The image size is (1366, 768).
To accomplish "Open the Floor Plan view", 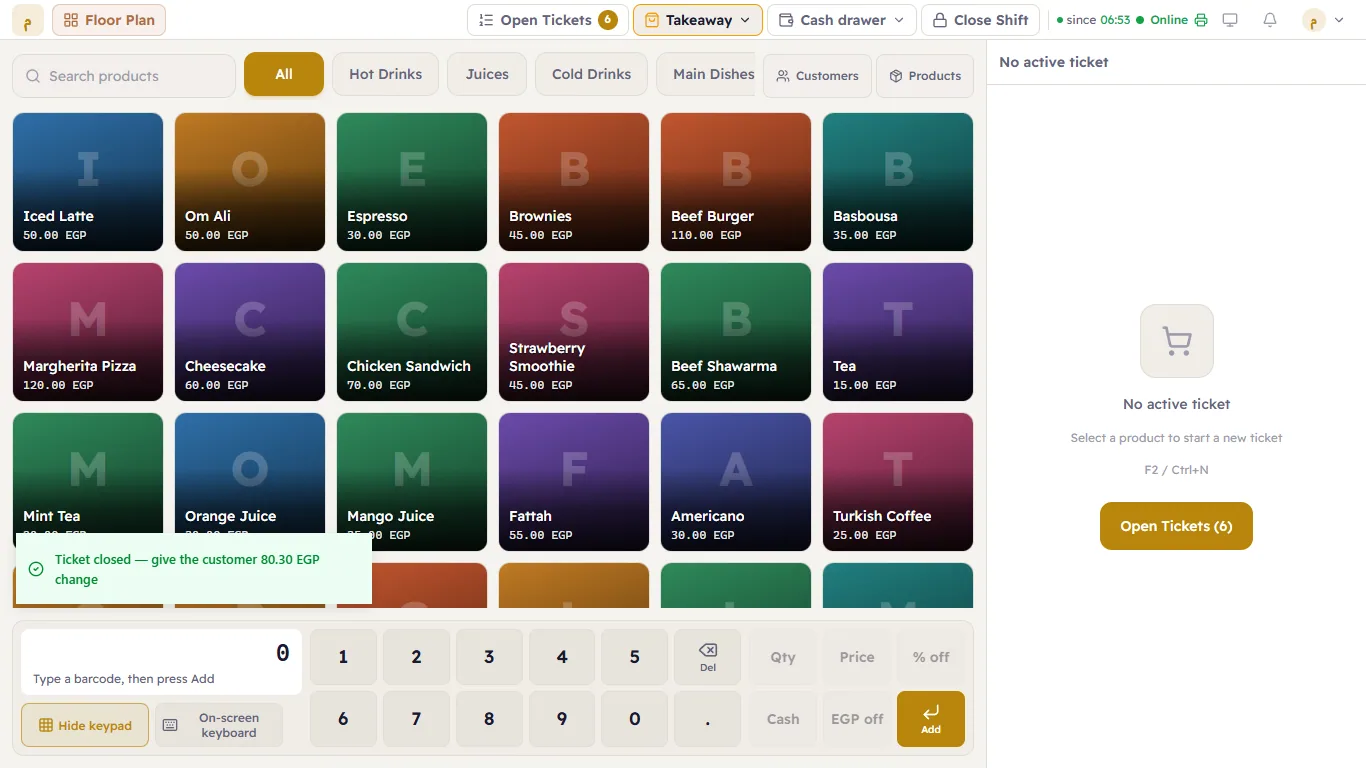I will coord(109,20).
